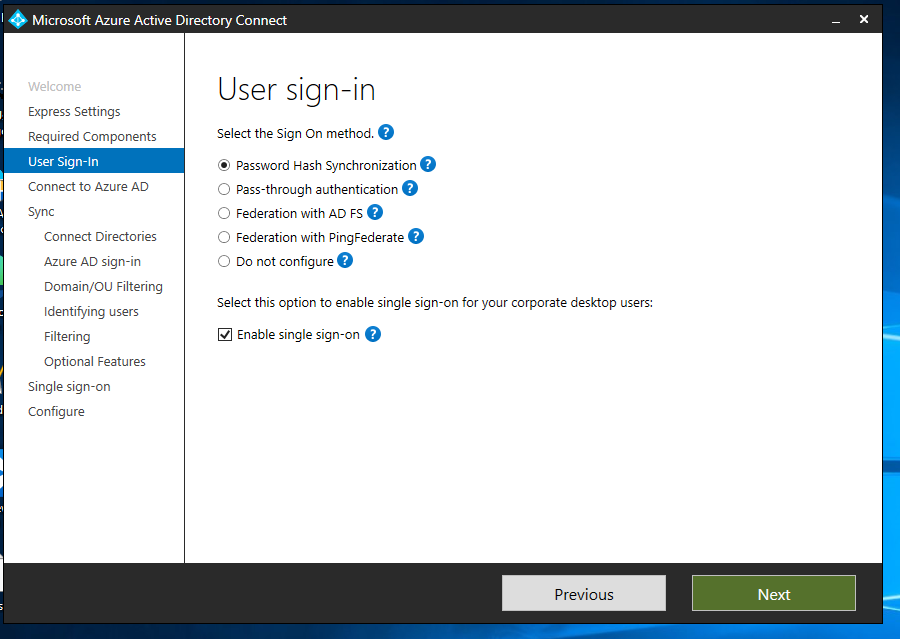900x639 pixels.
Task: Close the Azure AD Connect wizard
Action: (864, 20)
